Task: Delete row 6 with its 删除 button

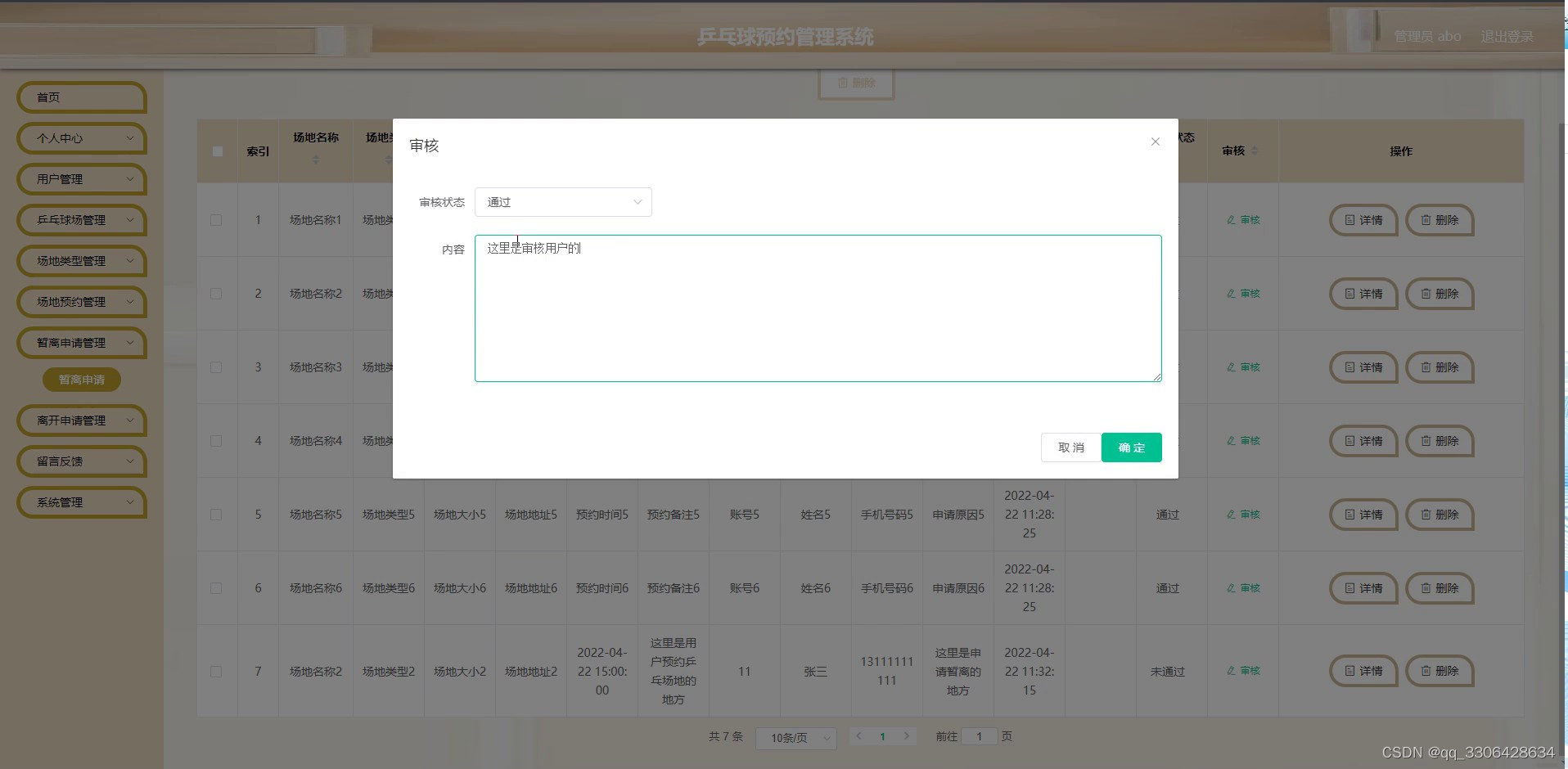Action: point(1440,588)
